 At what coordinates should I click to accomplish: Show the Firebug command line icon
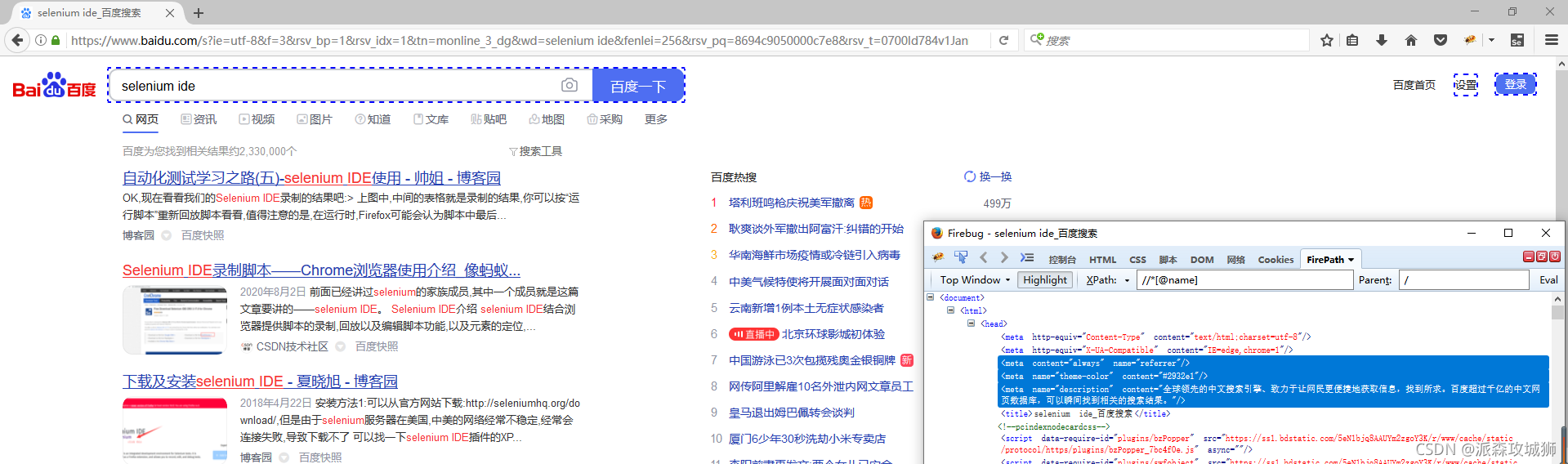pyautogui.click(x=1027, y=258)
